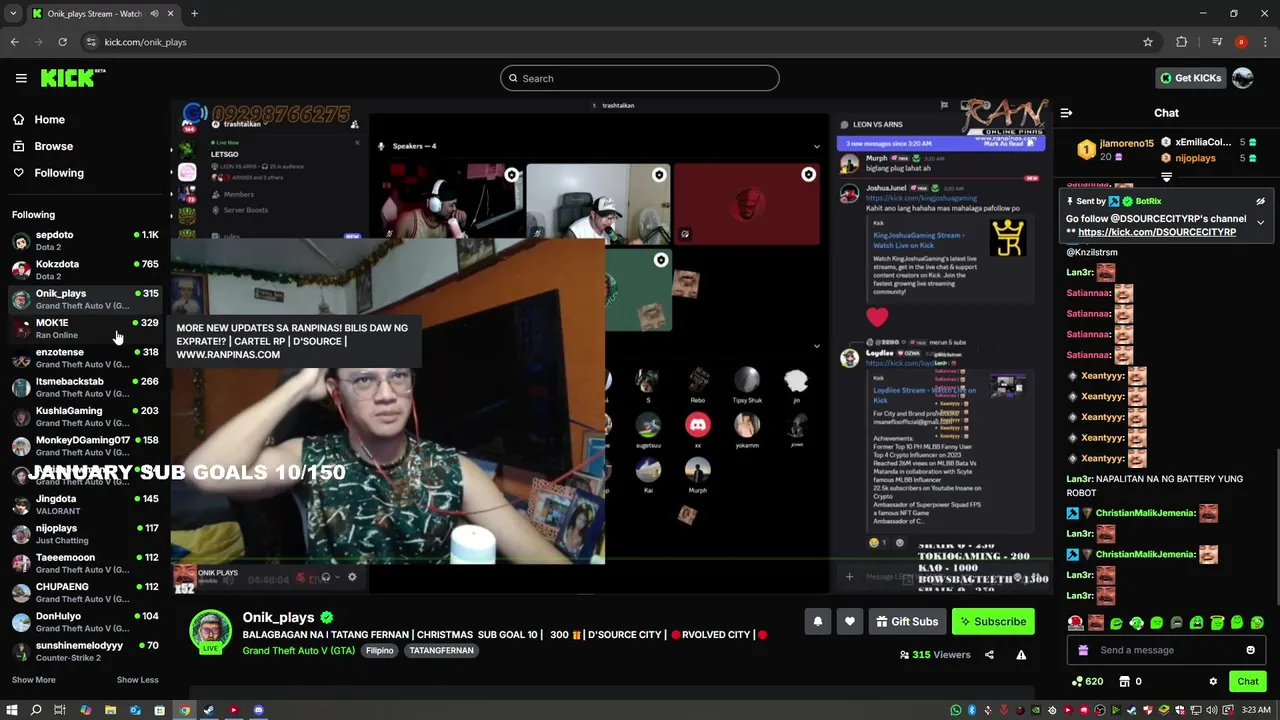Image resolution: width=1280 pixels, height=720 pixels.
Task: Toggle stream notifications bell
Action: [x=817, y=622]
